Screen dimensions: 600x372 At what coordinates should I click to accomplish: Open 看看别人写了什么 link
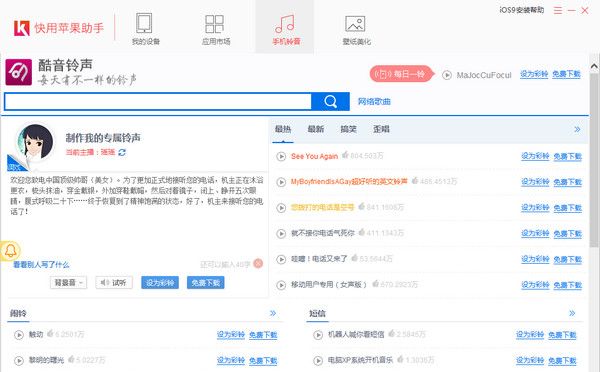(41, 264)
